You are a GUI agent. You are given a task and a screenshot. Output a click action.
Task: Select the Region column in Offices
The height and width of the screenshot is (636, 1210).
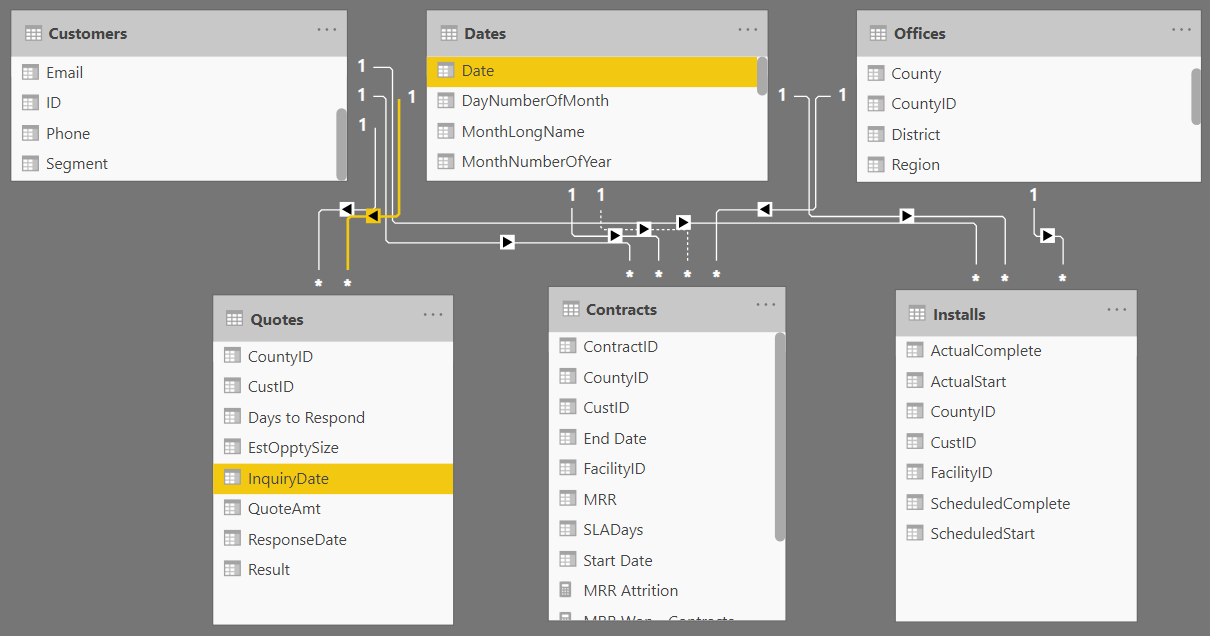coord(1024,164)
